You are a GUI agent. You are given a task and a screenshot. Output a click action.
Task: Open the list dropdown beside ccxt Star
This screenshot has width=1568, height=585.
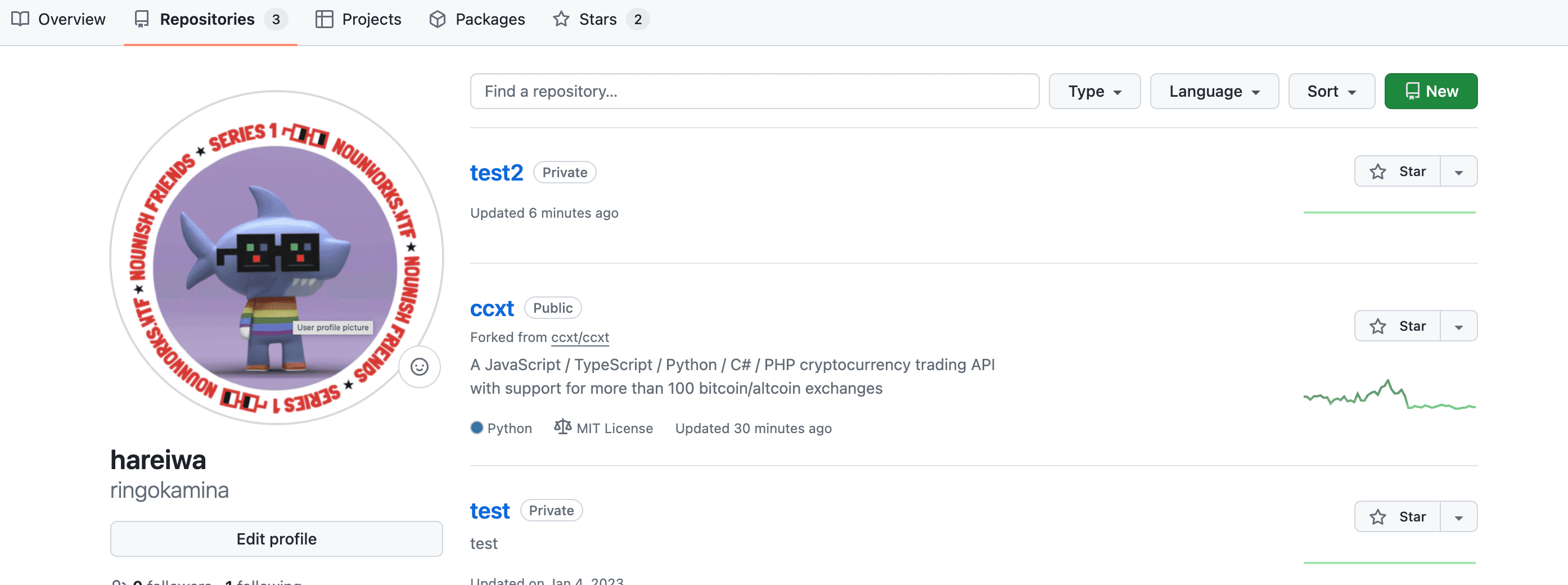[x=1458, y=326]
